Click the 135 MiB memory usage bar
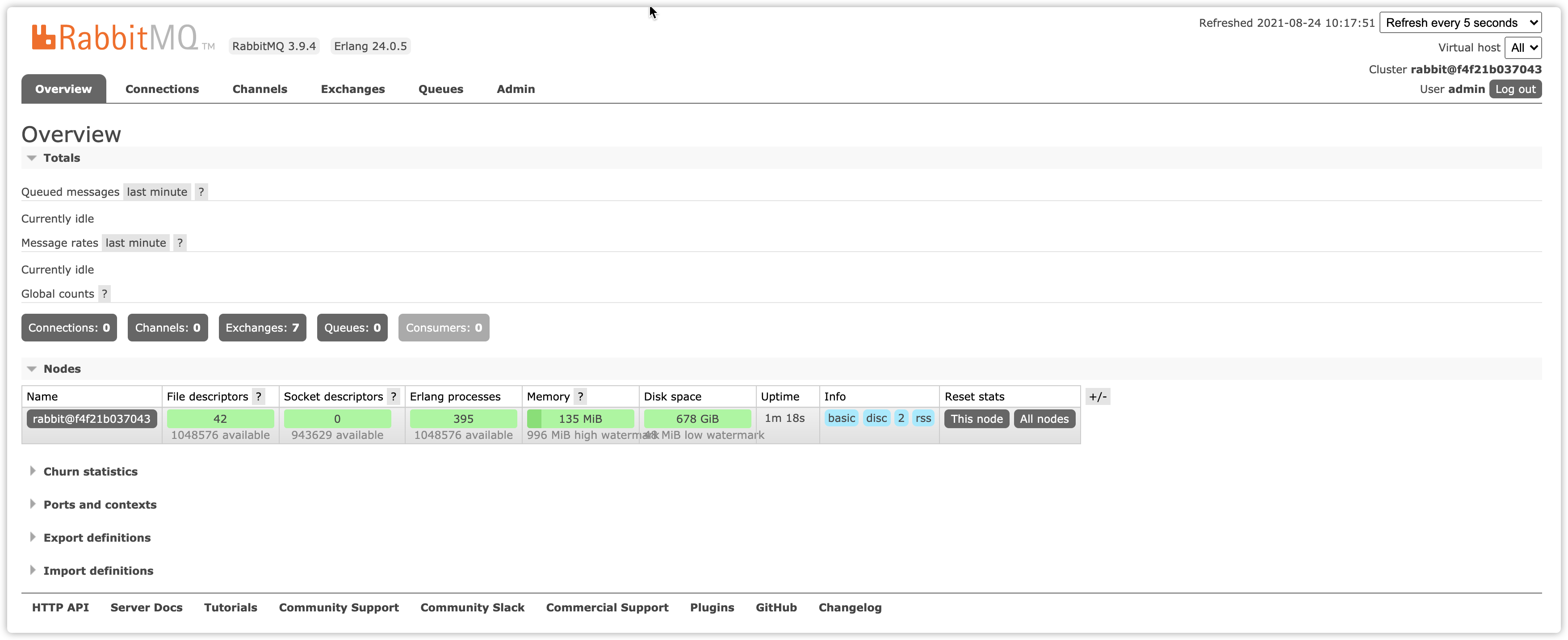The width and height of the screenshot is (1568, 640). pos(580,419)
